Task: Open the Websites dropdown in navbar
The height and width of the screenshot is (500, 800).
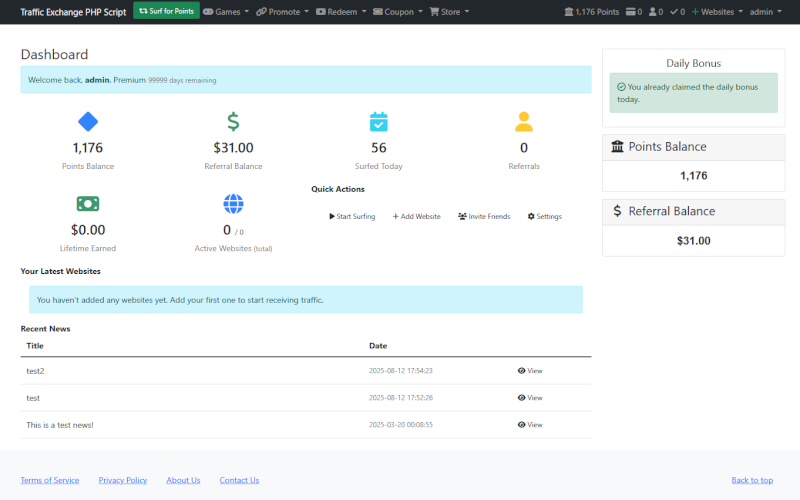Action: coord(717,12)
